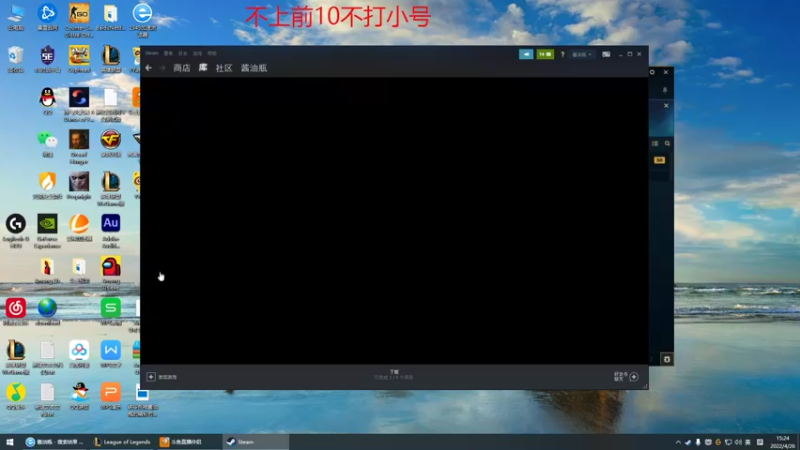Expand the account name dropdown in Steam

tap(582, 54)
